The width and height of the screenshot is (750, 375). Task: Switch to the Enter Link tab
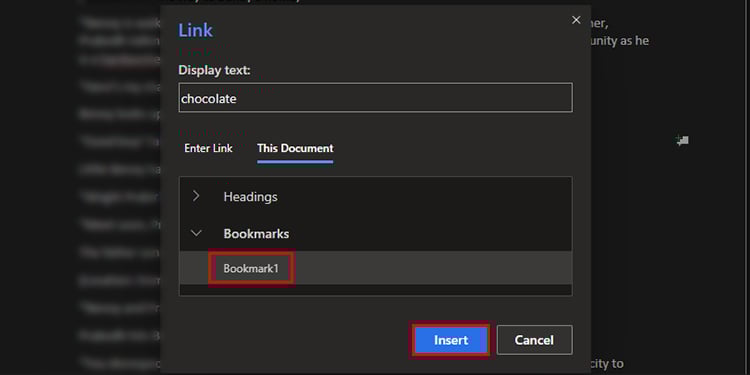(x=208, y=148)
